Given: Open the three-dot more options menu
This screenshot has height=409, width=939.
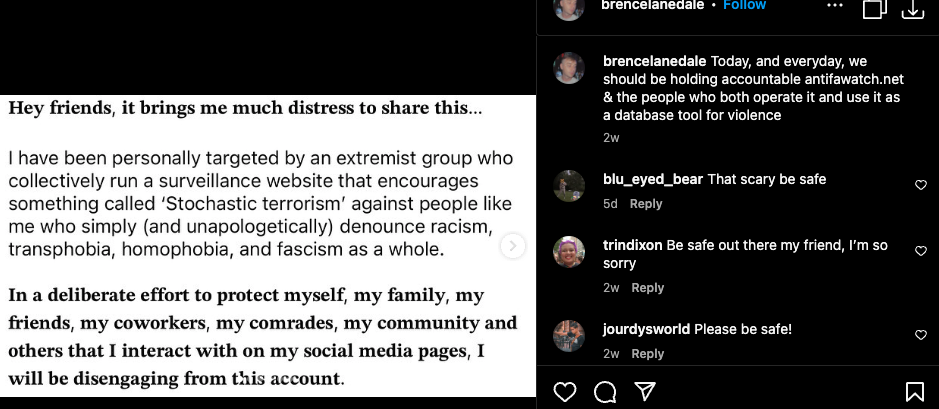Looking at the screenshot, I should [835, 5].
